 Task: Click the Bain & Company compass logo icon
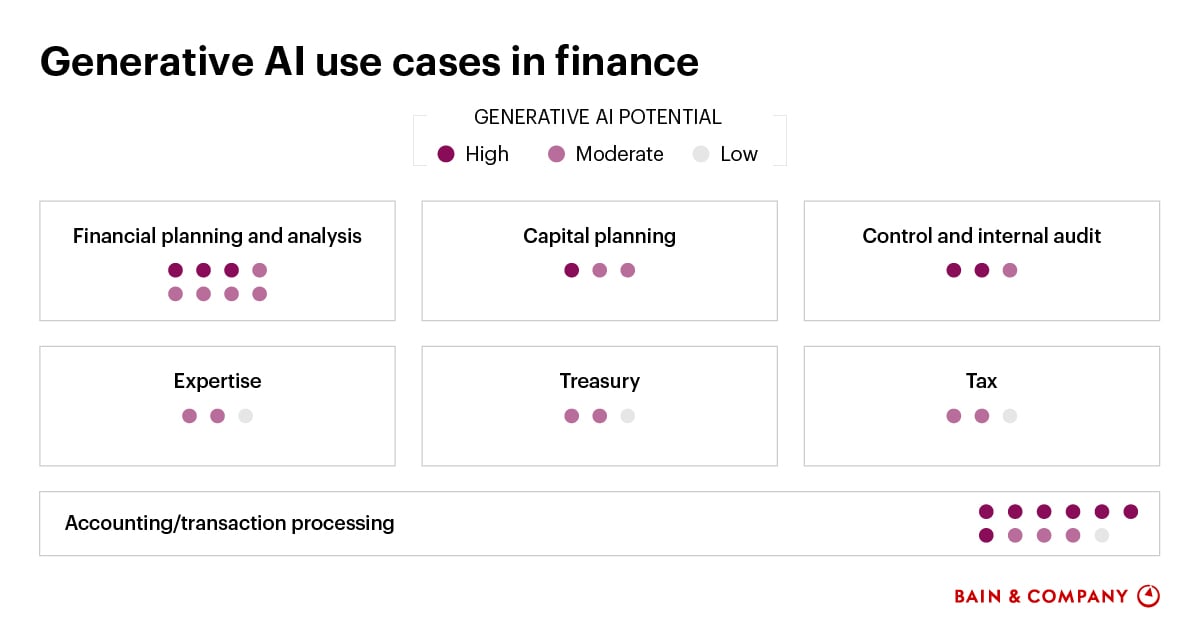pos(1149,595)
